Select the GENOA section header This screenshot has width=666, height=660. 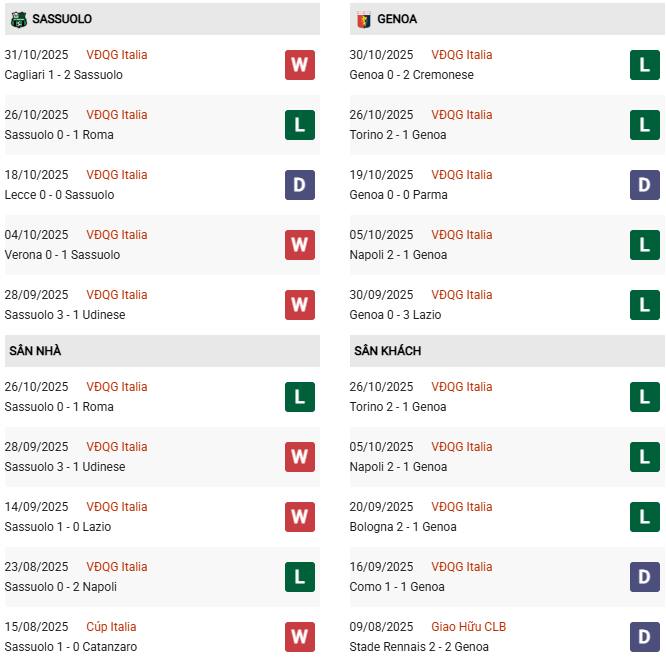[397, 19]
